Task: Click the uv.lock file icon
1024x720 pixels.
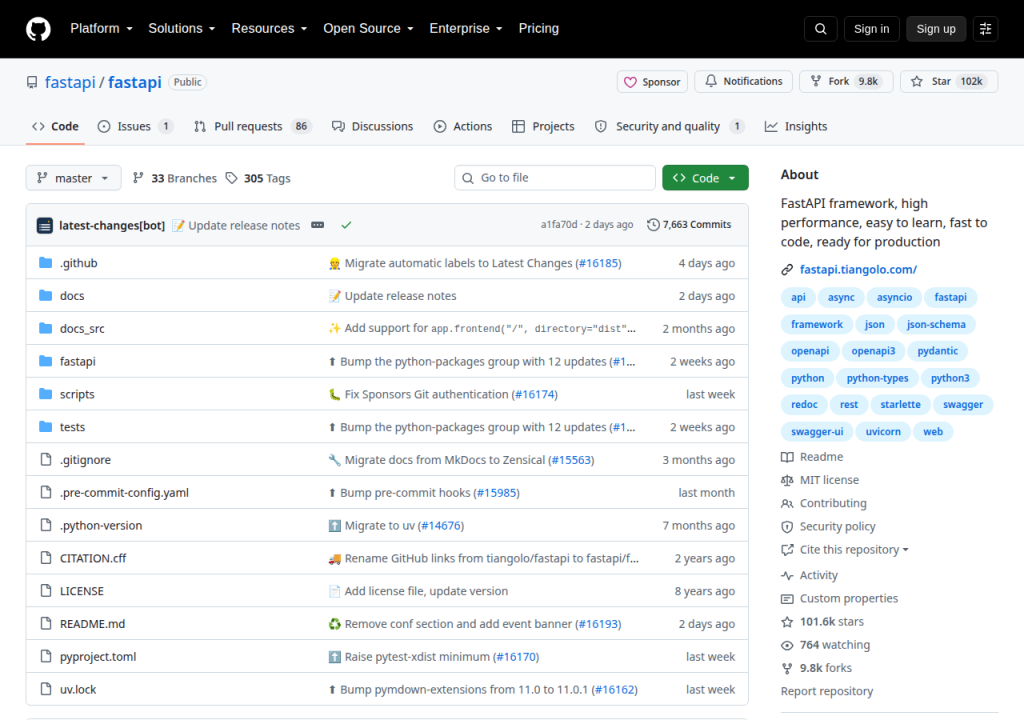Action: coord(46,689)
